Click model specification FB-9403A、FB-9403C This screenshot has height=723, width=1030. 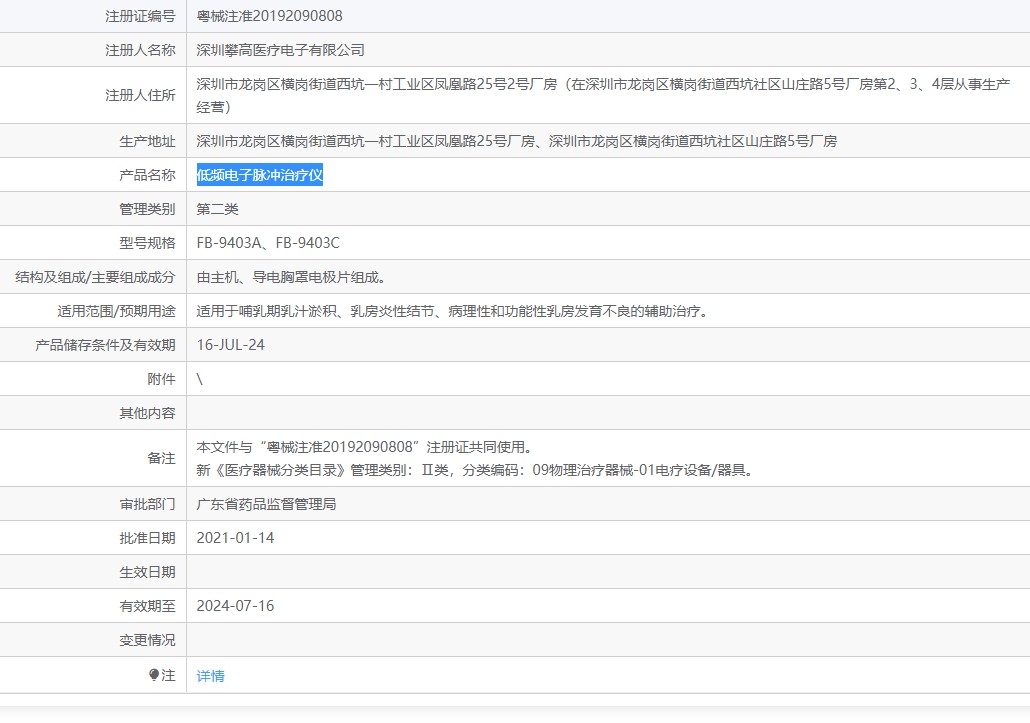pyautogui.click(x=268, y=243)
